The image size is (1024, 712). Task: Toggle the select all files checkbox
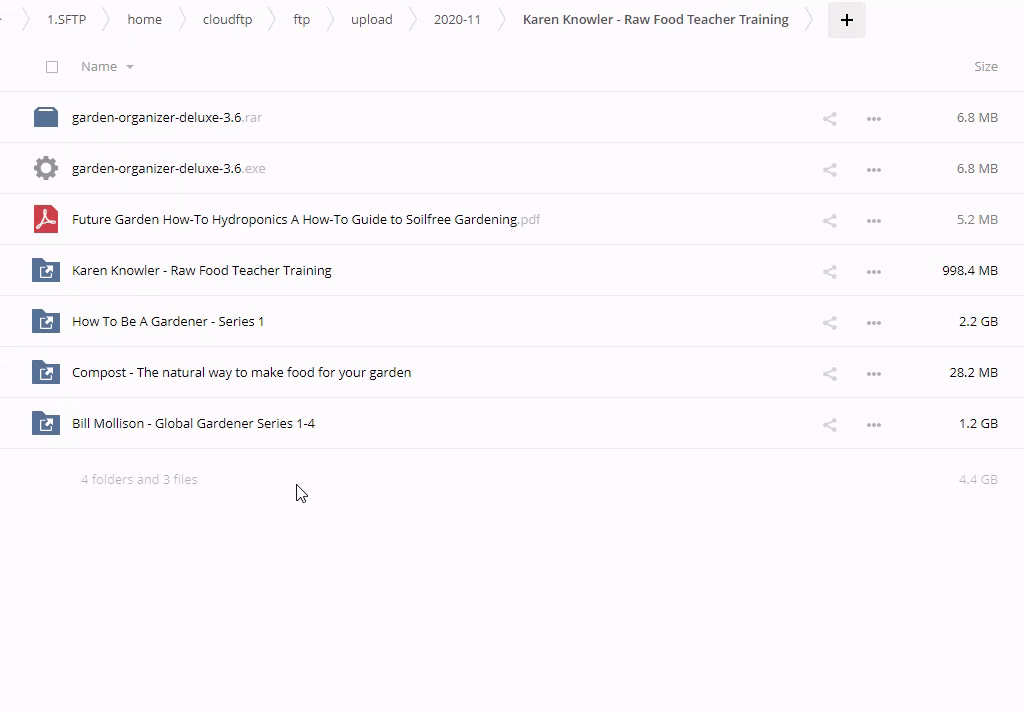(52, 67)
